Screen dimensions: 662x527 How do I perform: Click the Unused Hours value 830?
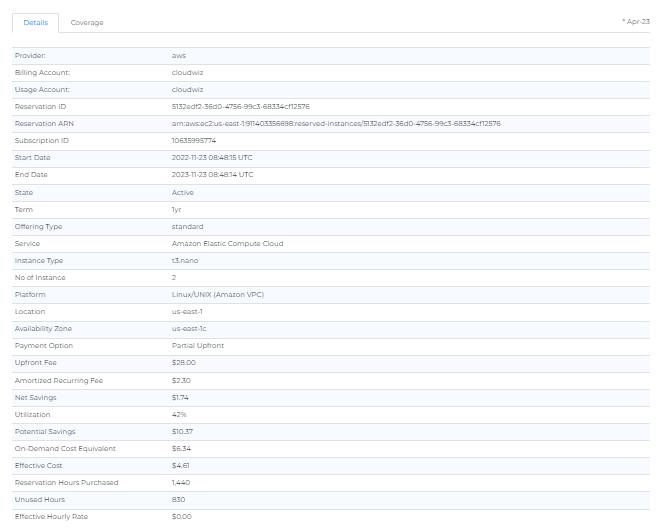point(179,499)
